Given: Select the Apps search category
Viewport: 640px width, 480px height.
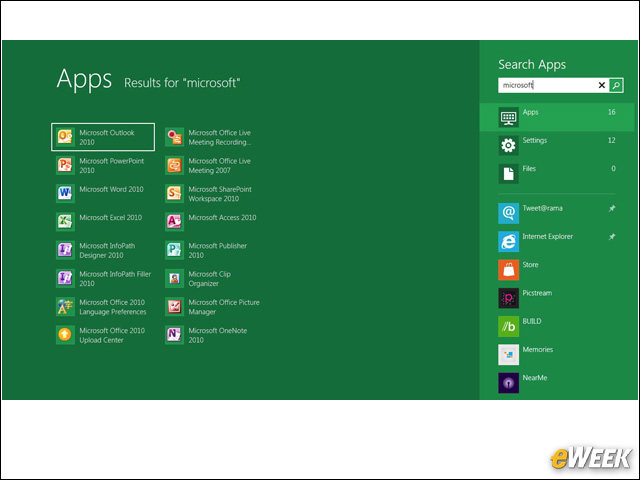Looking at the screenshot, I should 557,117.
